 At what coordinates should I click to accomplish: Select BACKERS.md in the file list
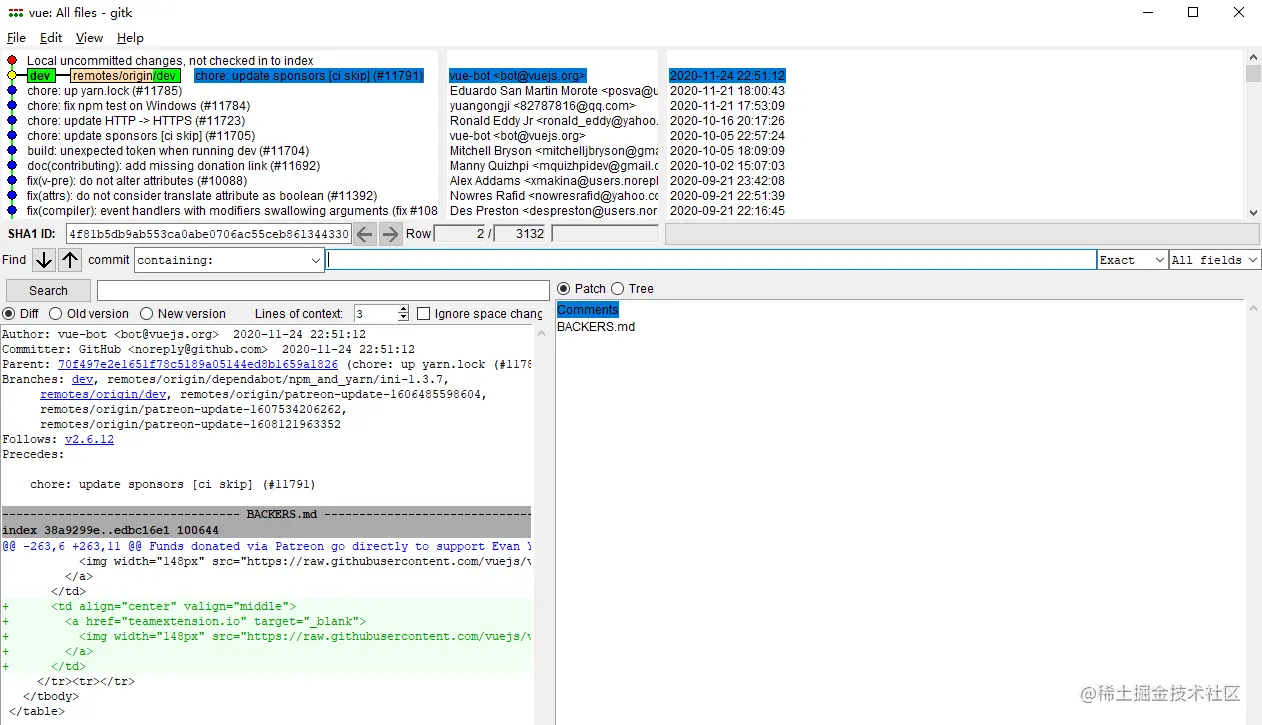[x=596, y=327]
